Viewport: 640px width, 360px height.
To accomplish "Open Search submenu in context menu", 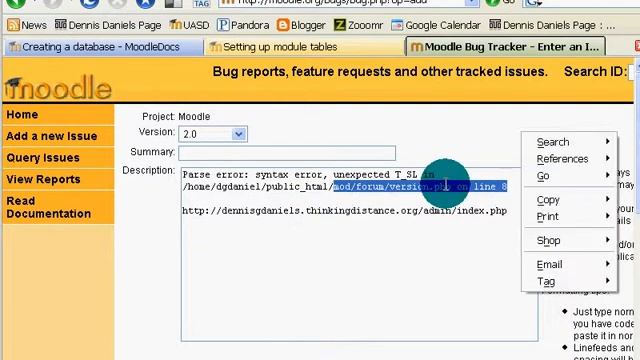I will [x=569, y=142].
